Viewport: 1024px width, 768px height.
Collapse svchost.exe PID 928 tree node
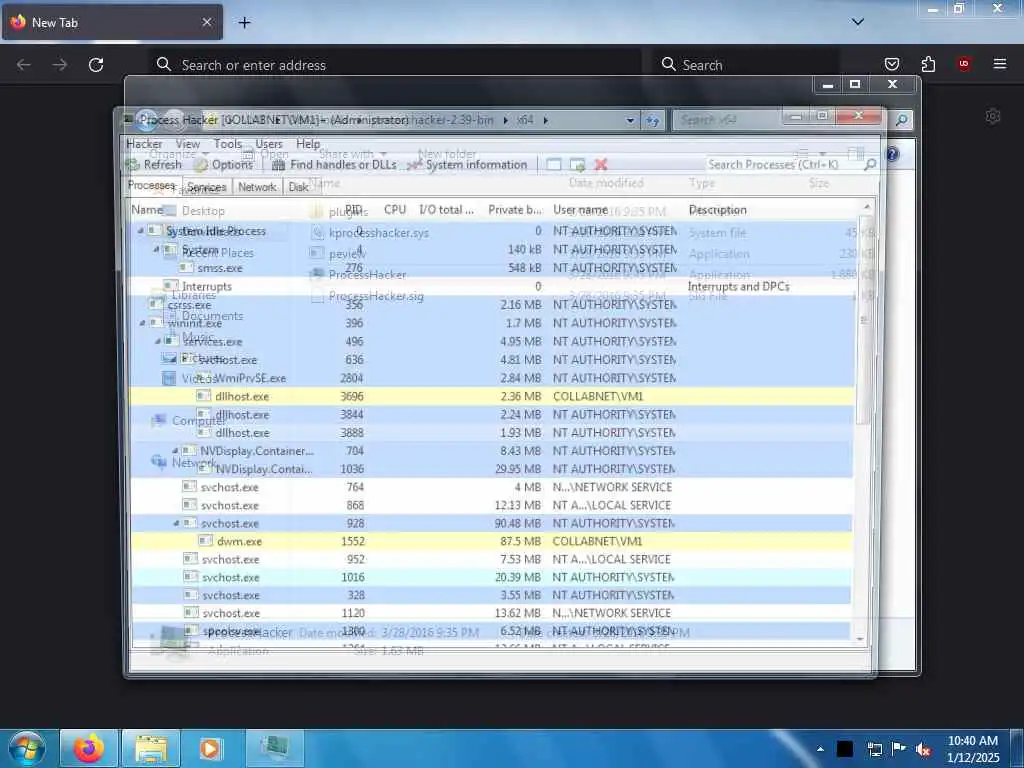(x=176, y=523)
